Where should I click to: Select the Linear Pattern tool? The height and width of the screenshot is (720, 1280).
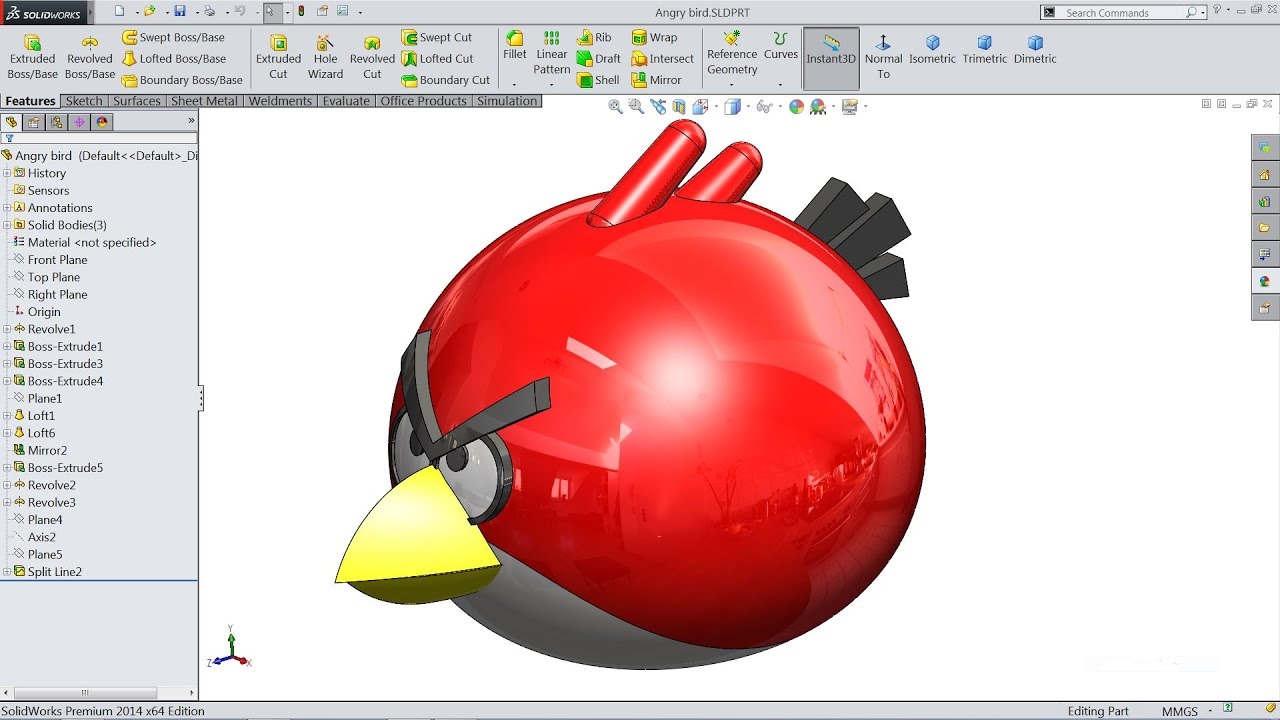coord(551,53)
